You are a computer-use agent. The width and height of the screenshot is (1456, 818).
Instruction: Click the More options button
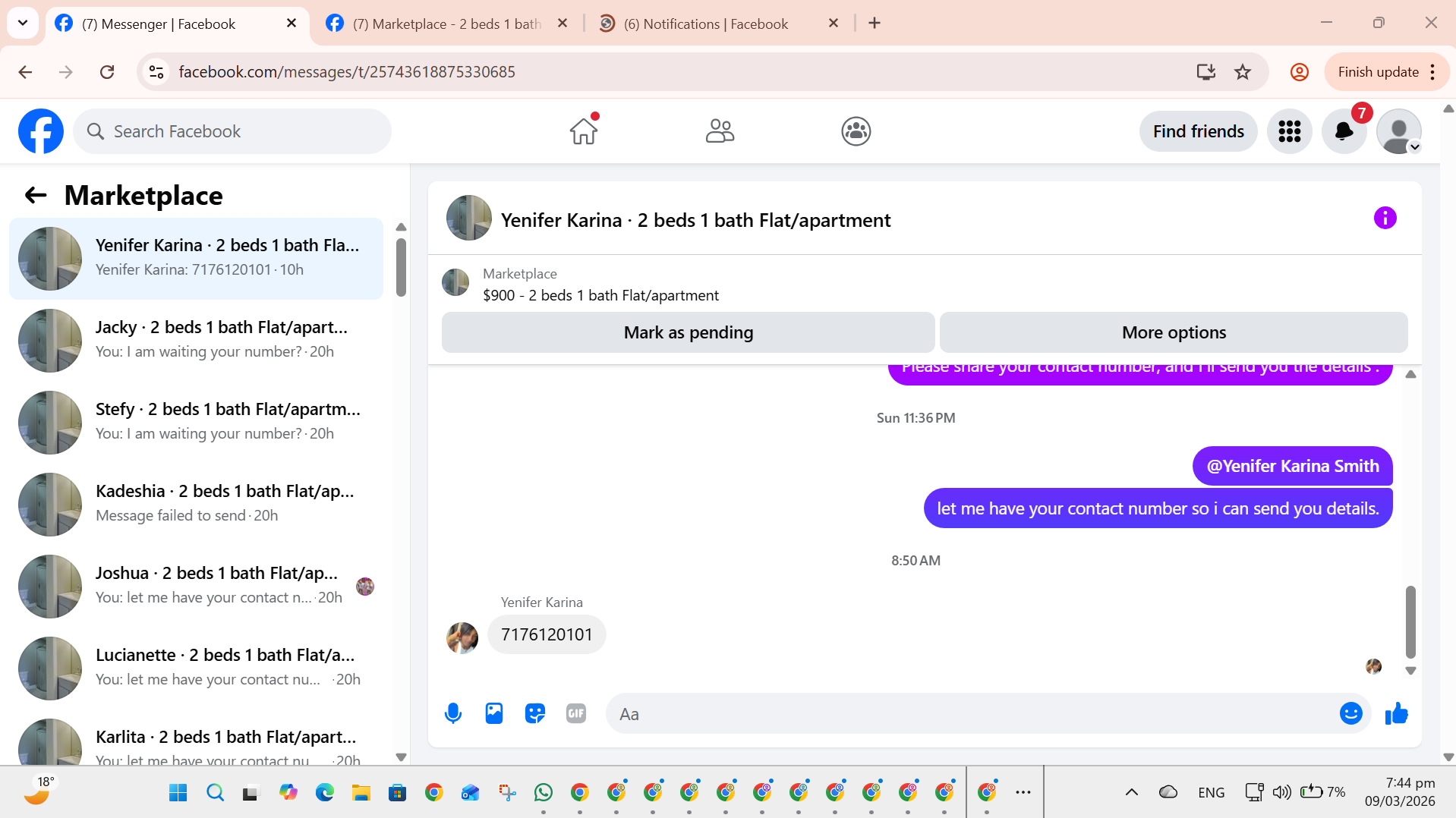click(1174, 332)
